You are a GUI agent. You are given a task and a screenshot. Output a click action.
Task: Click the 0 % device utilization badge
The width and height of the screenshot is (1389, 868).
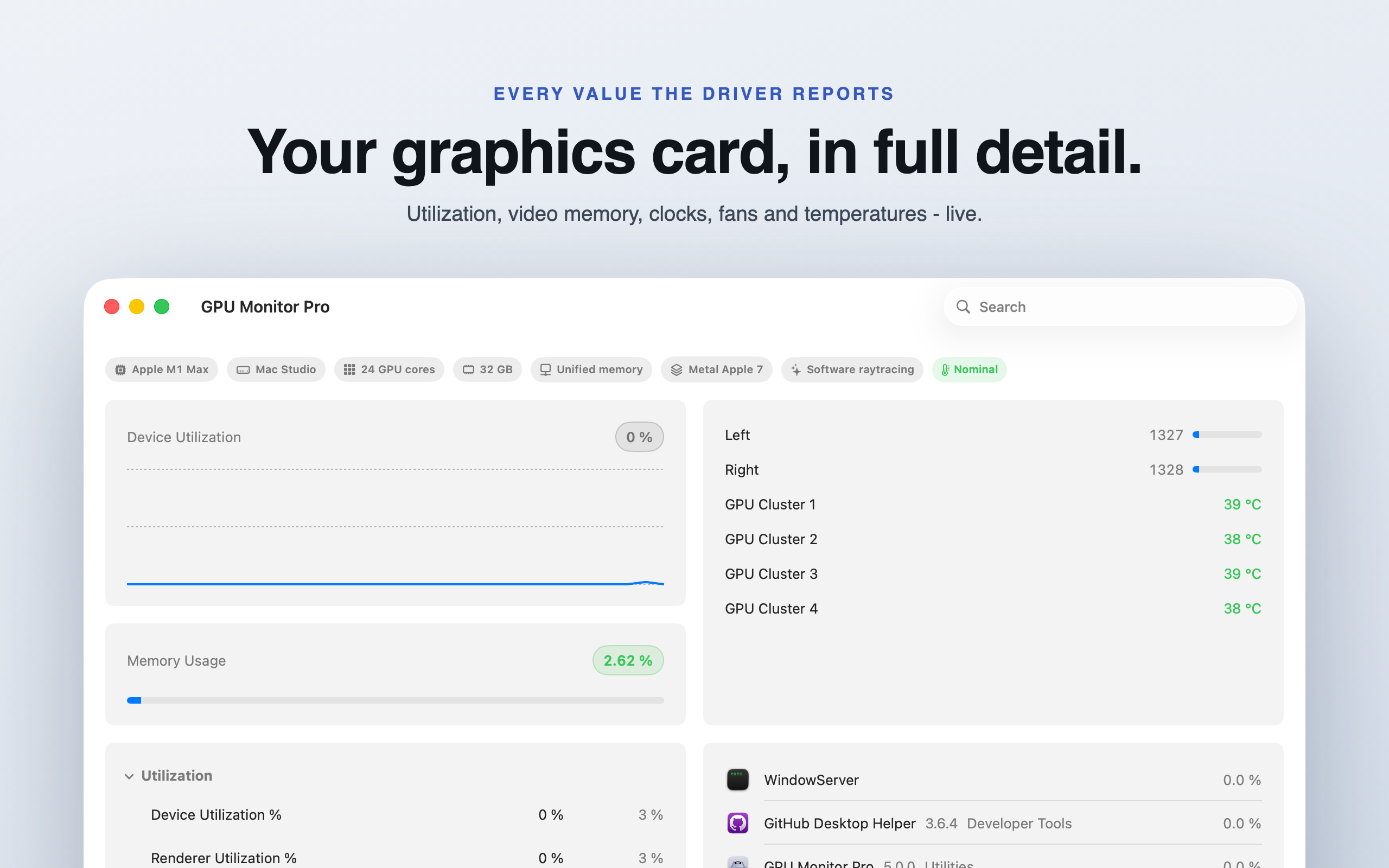pos(639,437)
